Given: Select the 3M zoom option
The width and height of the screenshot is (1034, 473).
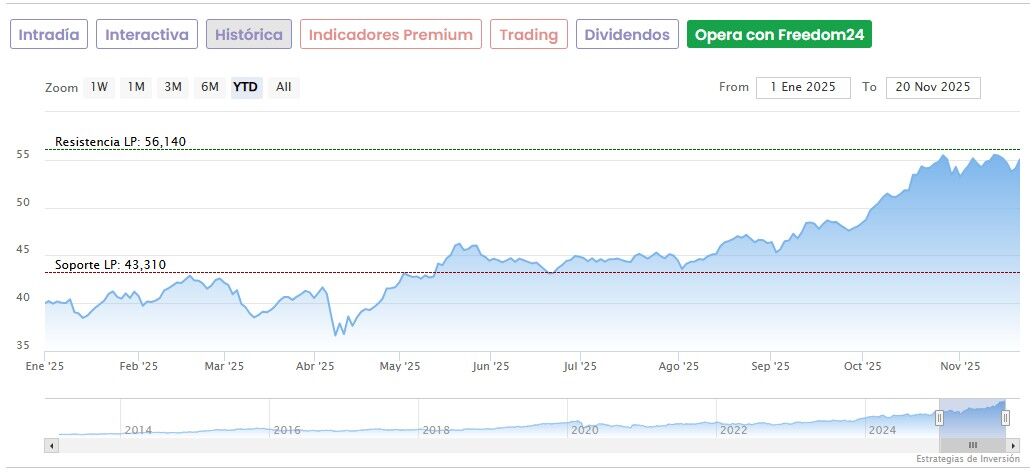Looking at the screenshot, I should click(173, 87).
